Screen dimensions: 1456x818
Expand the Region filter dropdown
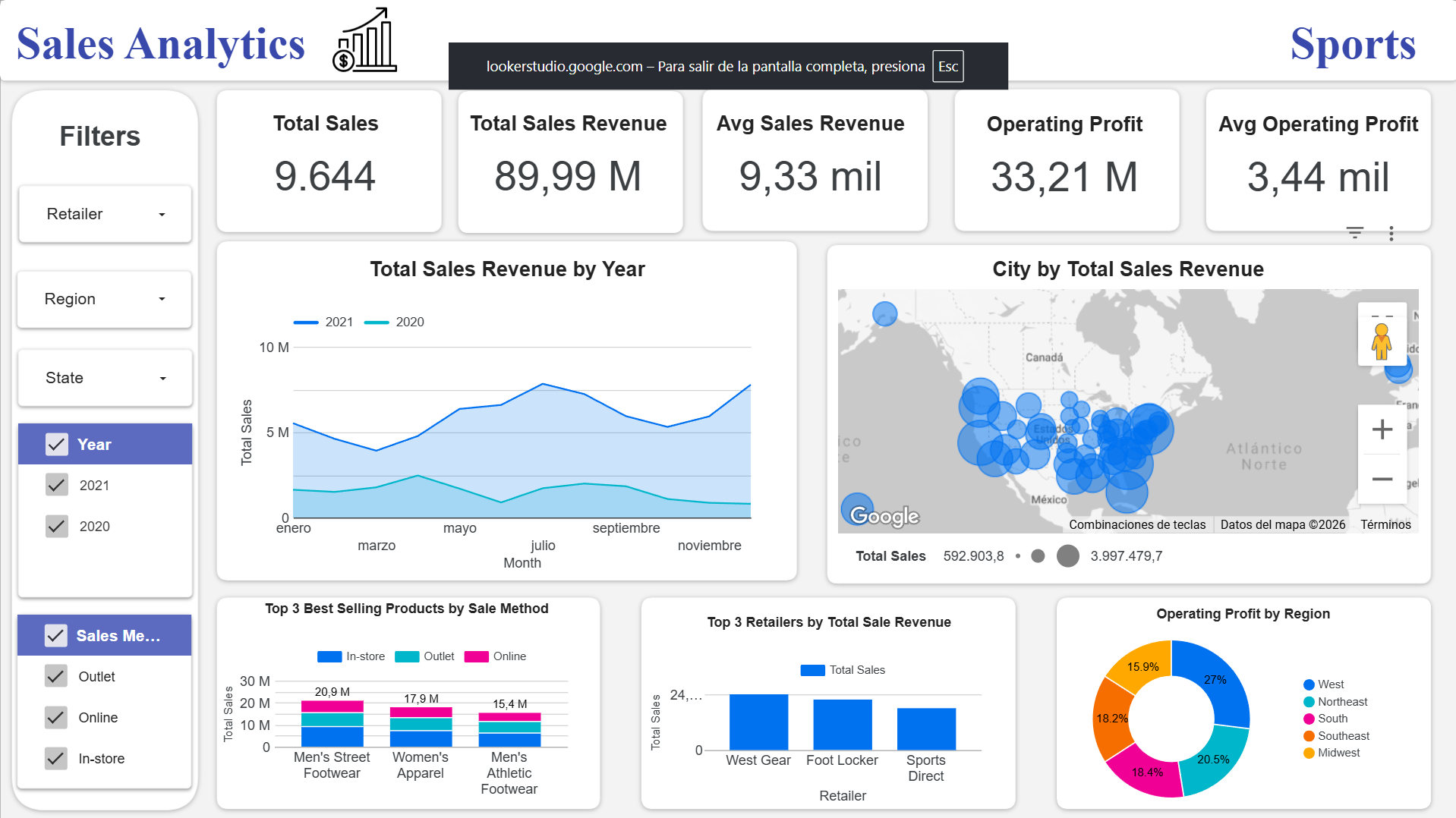pos(105,299)
